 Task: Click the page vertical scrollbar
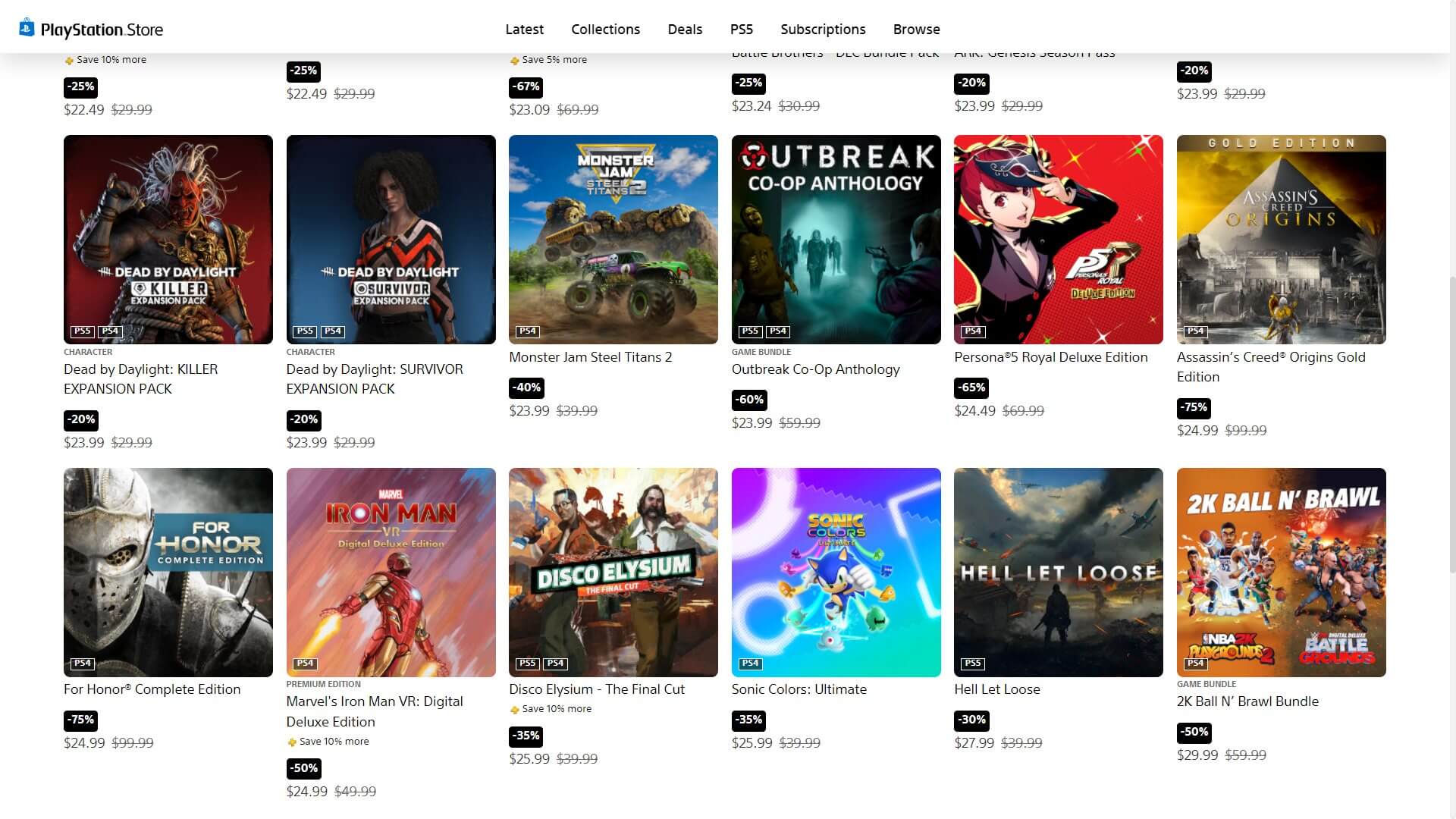1451,425
